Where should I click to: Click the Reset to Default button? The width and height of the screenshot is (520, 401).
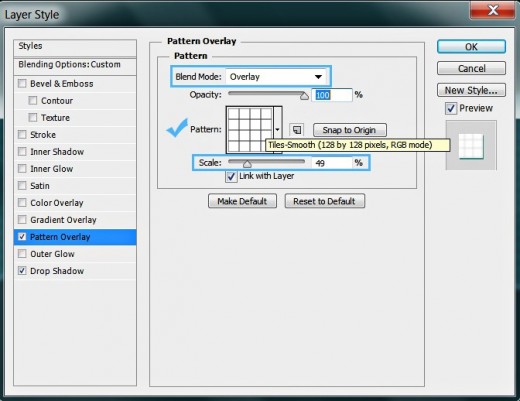coord(325,201)
